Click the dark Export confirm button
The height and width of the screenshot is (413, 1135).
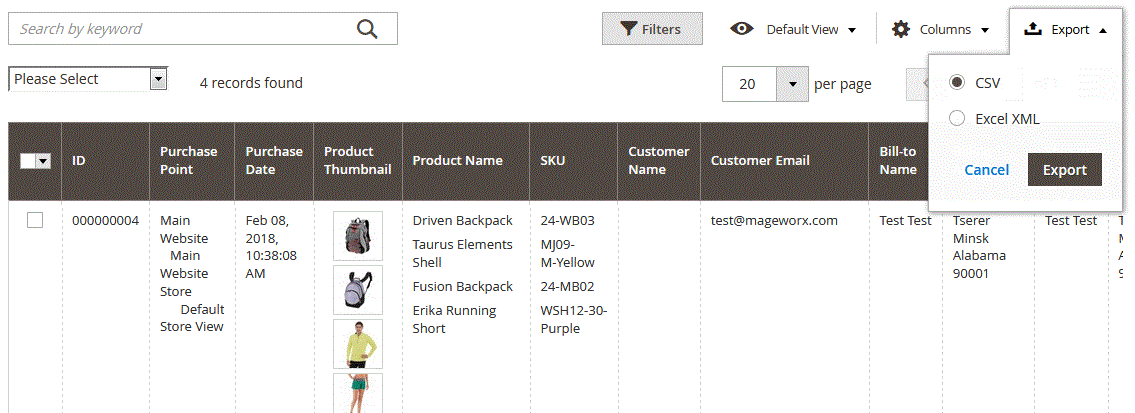[1065, 170]
